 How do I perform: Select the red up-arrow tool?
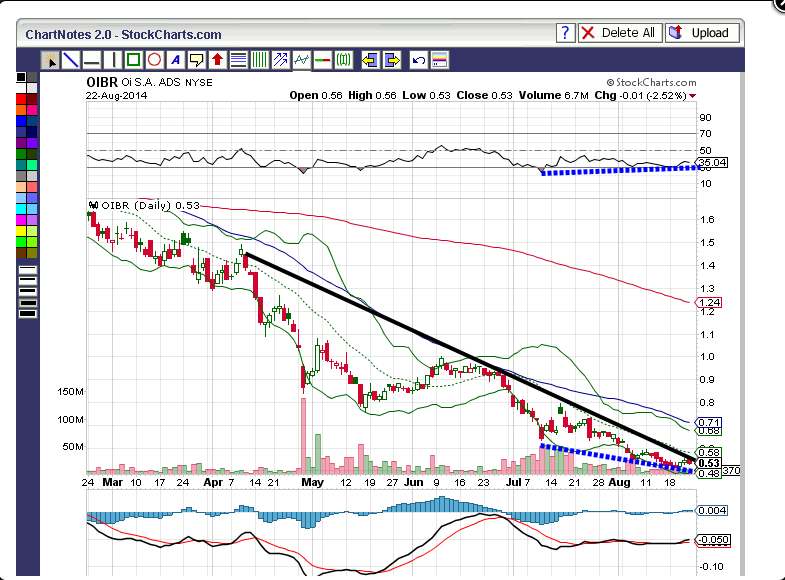[217, 60]
